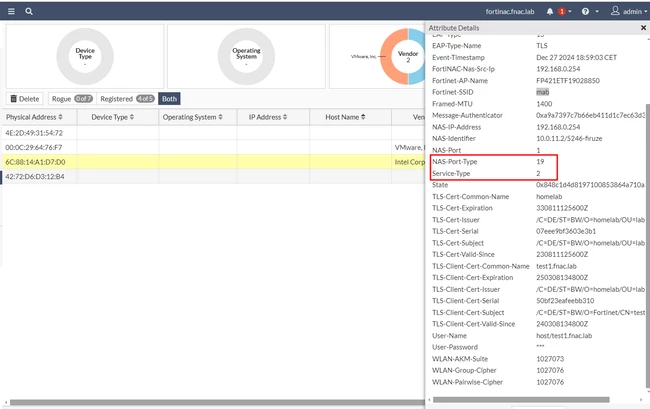This screenshot has height=409, width=650.
Task: Click the search magnifier icon
Action: (29, 11)
